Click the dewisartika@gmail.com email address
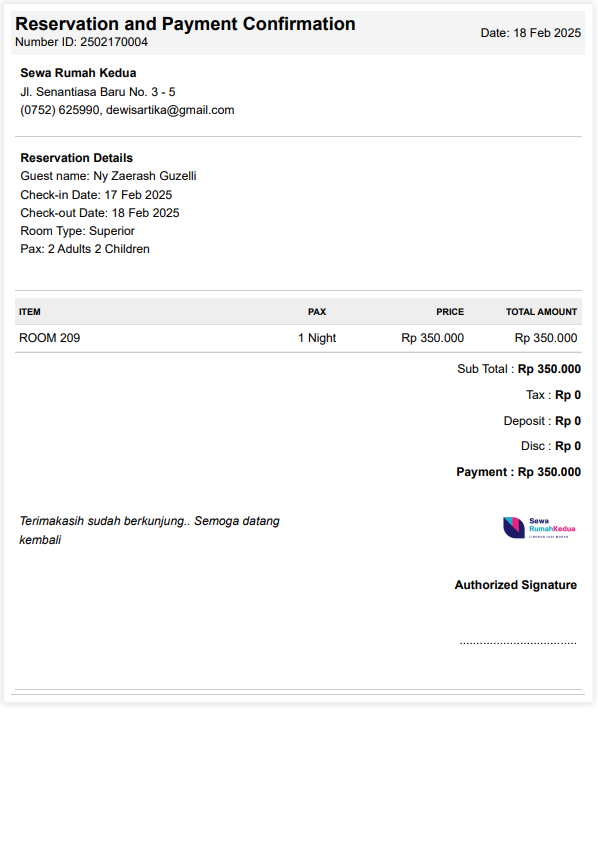This screenshot has width=598, height=845. (170, 110)
